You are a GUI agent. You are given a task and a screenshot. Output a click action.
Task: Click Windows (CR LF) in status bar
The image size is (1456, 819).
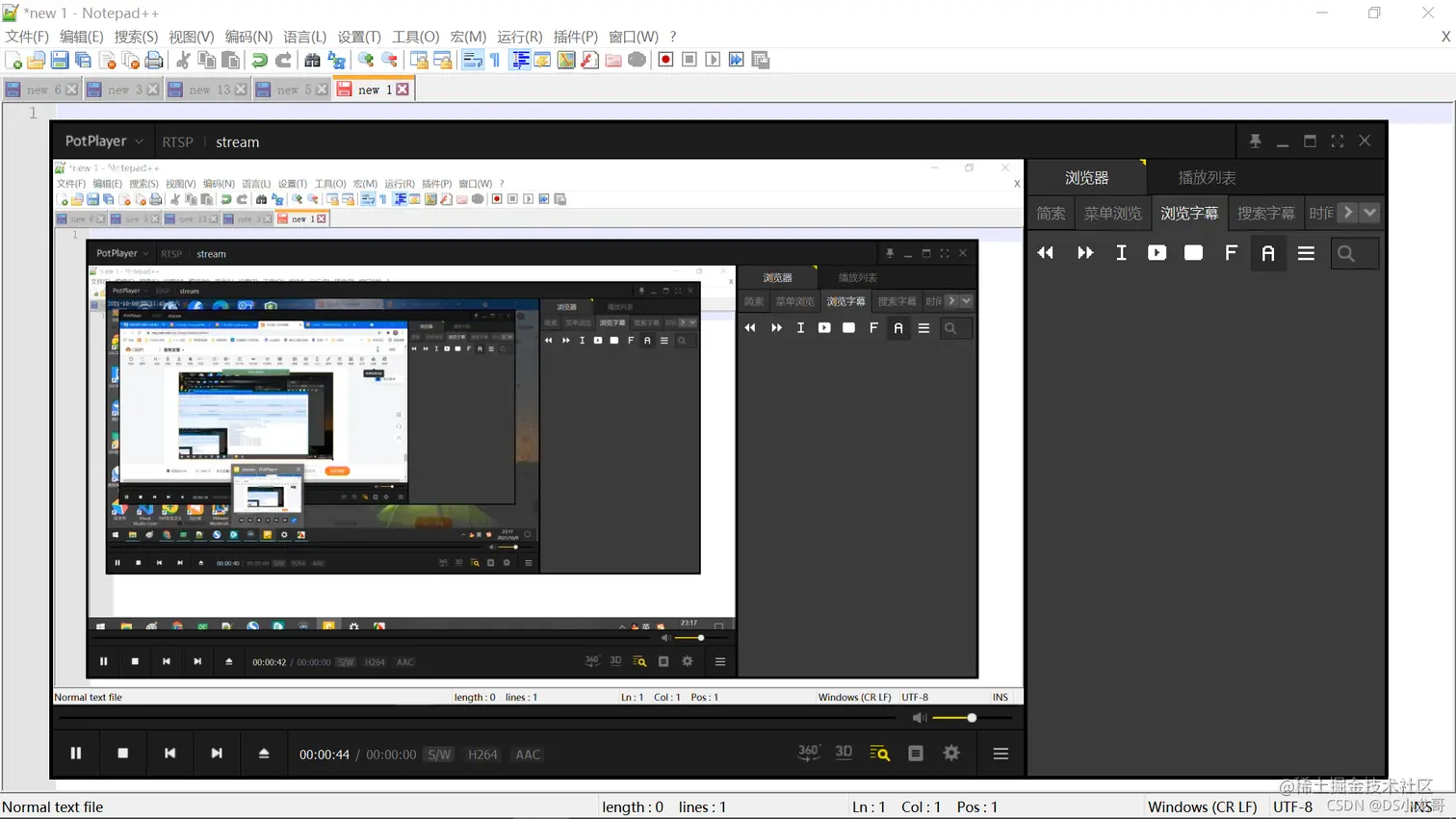[x=1202, y=807]
